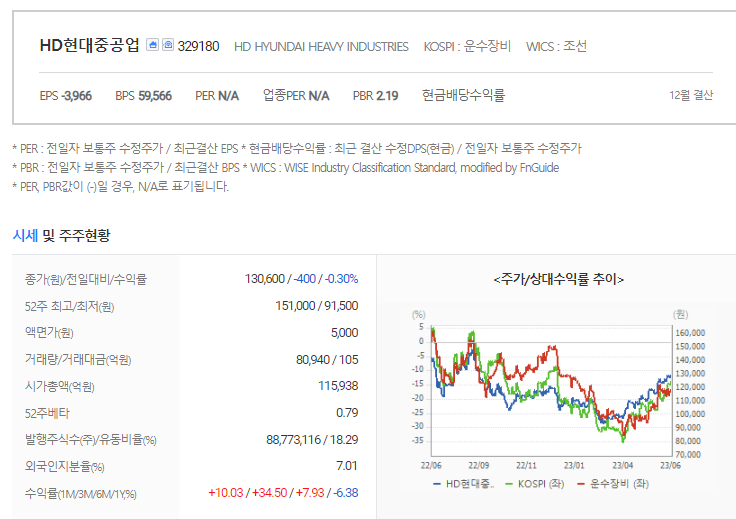
Task: Click the 22/06 x-axis label on chart
Action: point(431,466)
